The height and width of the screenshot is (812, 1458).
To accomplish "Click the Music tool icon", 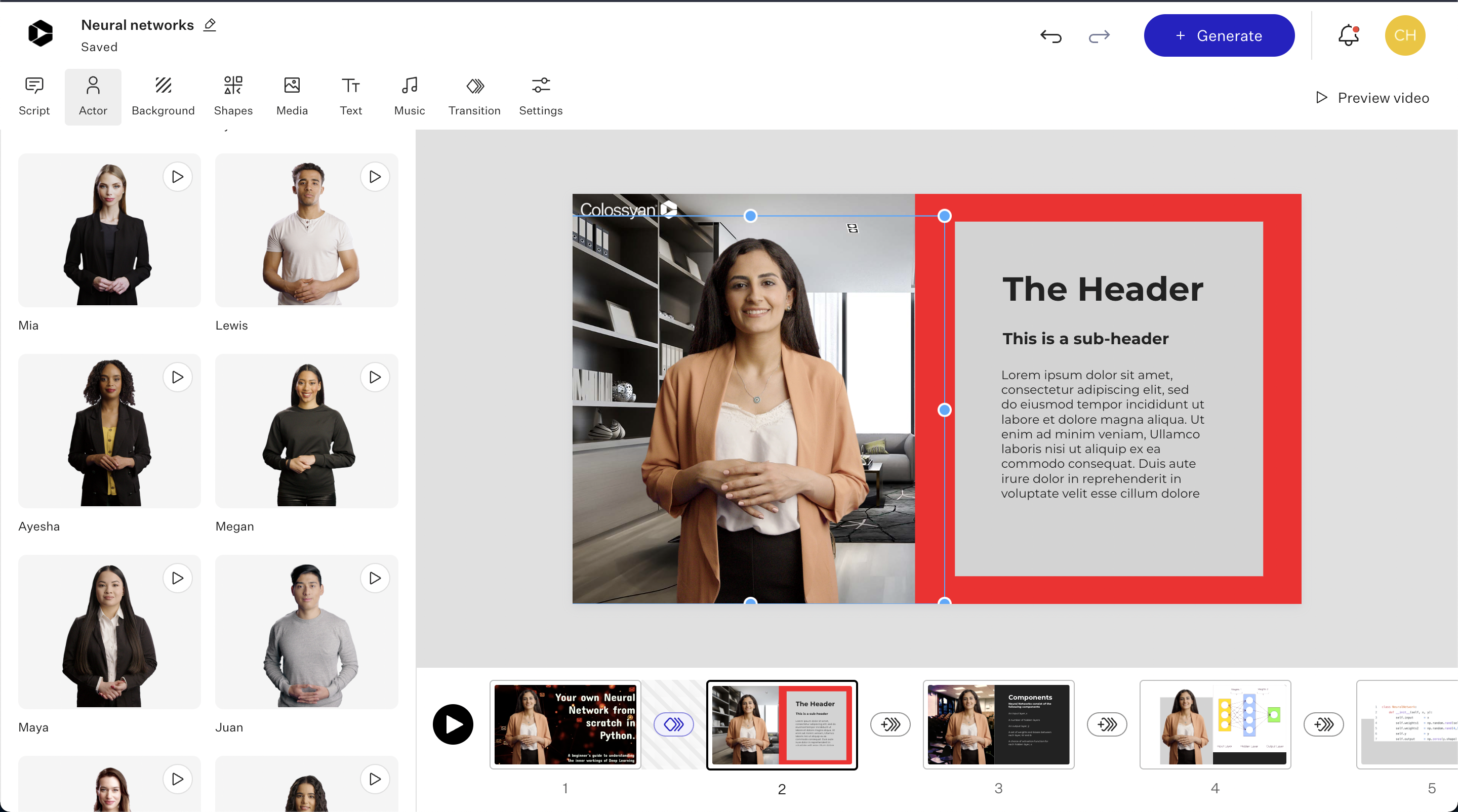I will [409, 96].
